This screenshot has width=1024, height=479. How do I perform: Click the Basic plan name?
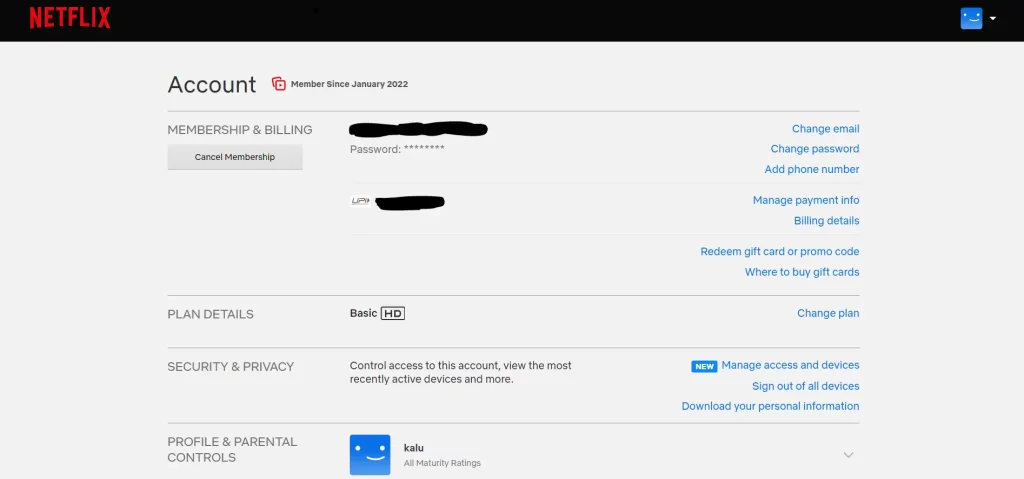coord(363,314)
